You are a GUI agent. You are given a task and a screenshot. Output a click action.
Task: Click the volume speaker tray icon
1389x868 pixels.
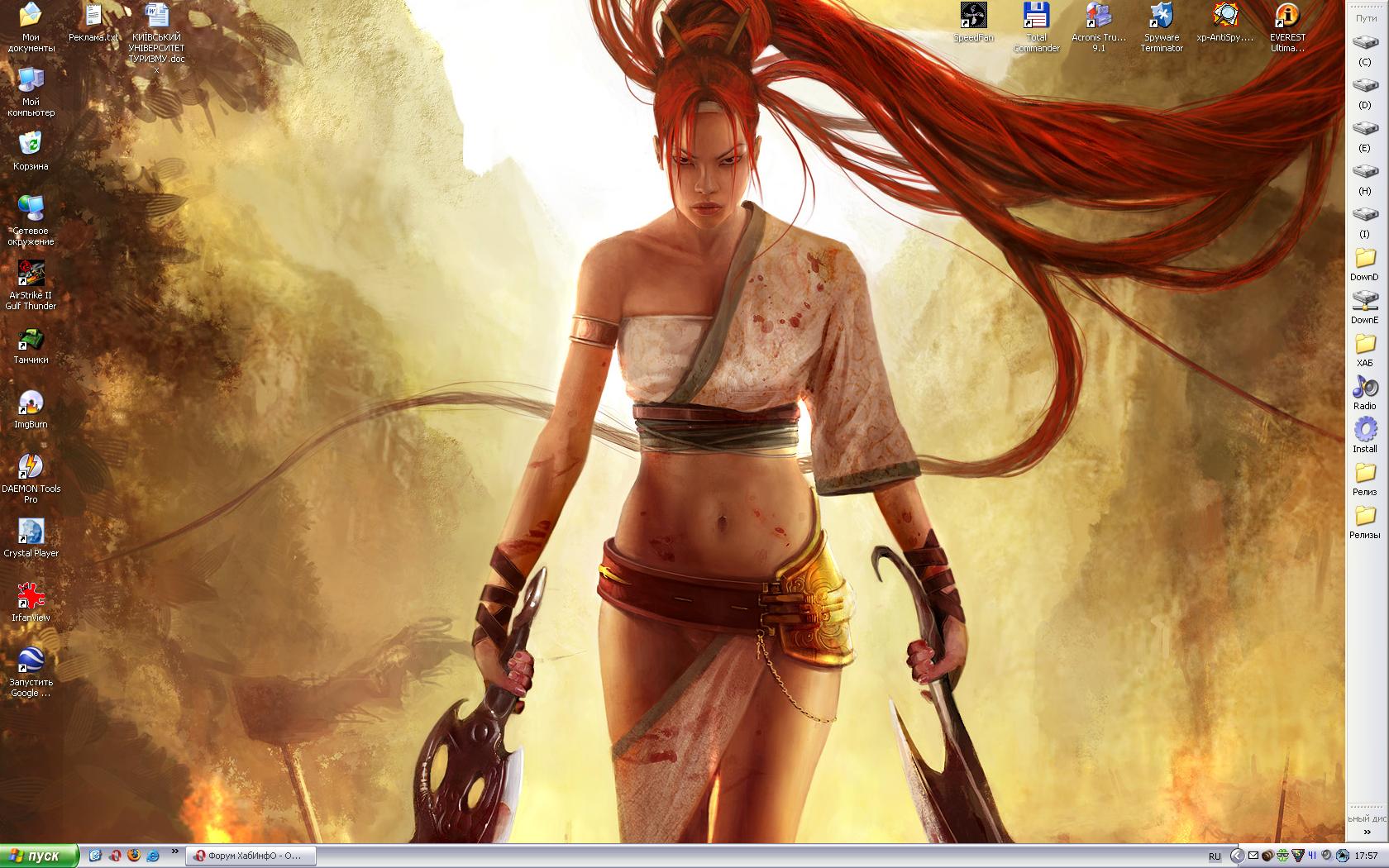(x=1326, y=856)
